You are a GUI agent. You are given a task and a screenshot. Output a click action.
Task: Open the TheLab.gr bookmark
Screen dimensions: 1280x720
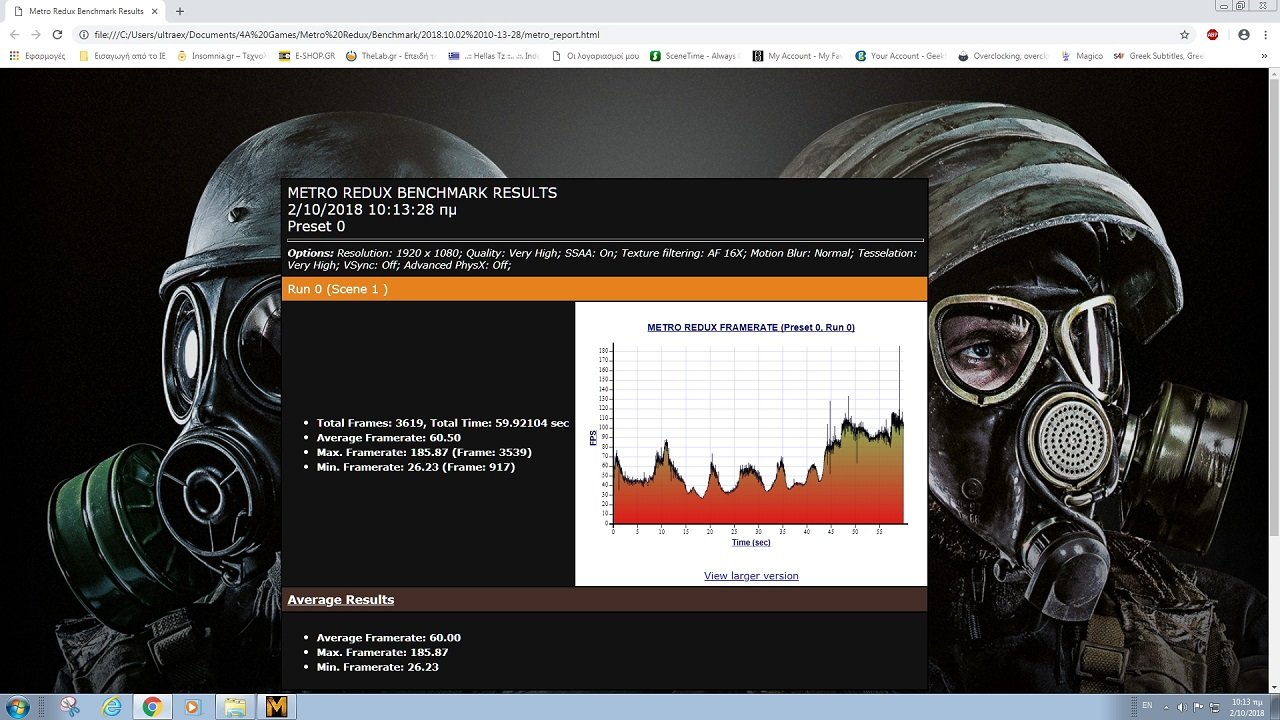click(x=390, y=56)
